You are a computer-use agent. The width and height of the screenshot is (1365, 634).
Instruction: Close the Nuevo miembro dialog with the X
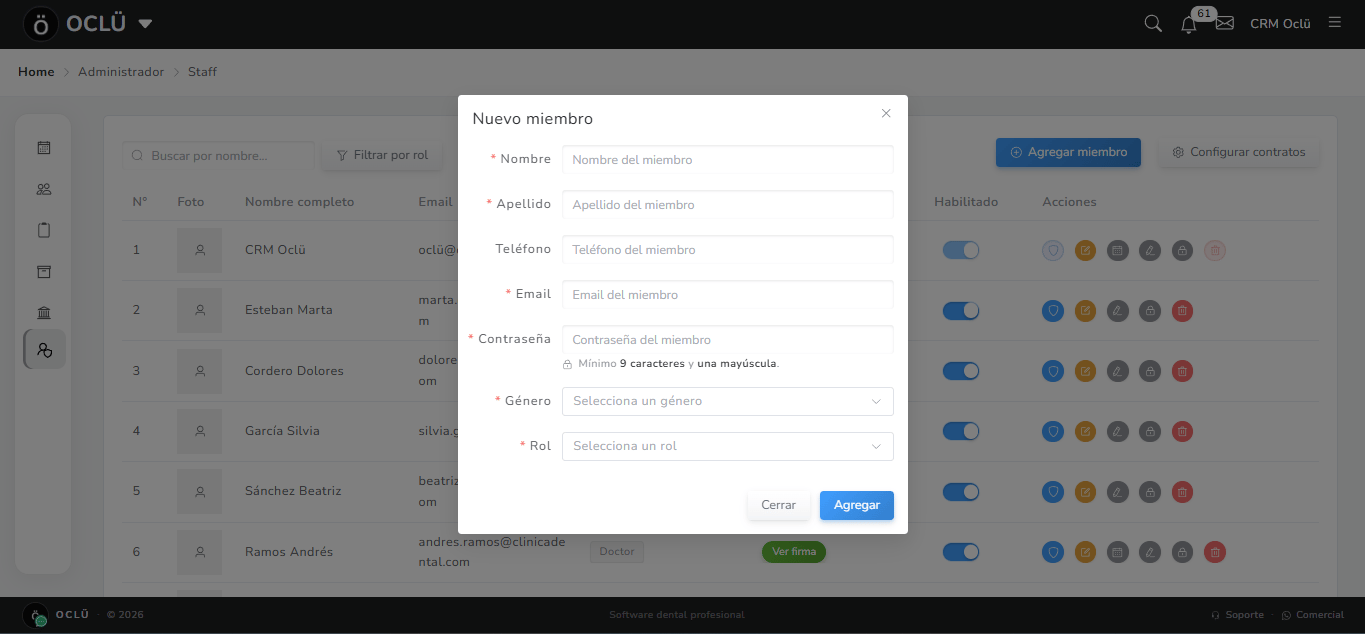[x=886, y=113]
